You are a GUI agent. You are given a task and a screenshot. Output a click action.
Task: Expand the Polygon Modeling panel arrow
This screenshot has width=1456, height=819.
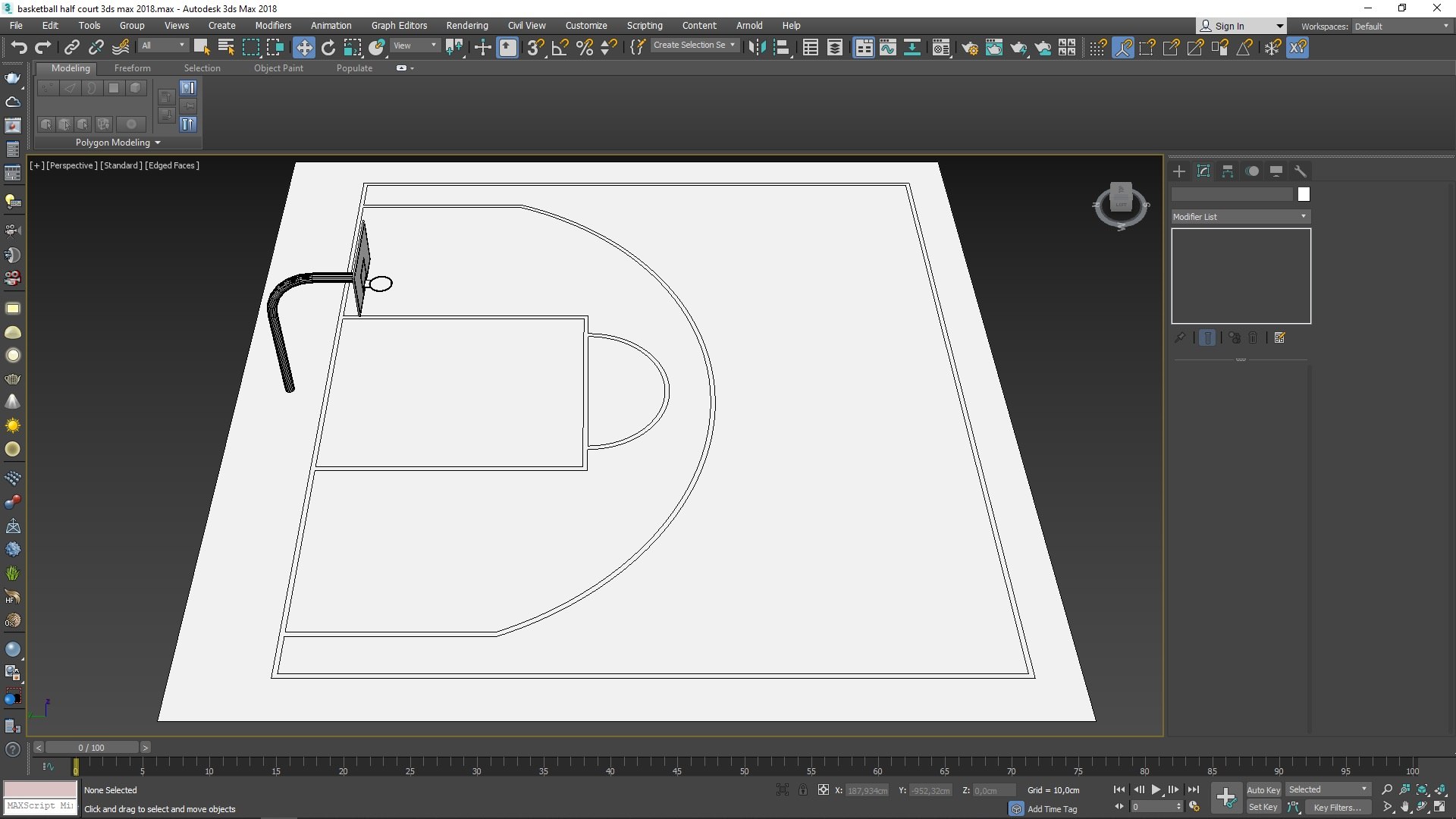pos(158,143)
